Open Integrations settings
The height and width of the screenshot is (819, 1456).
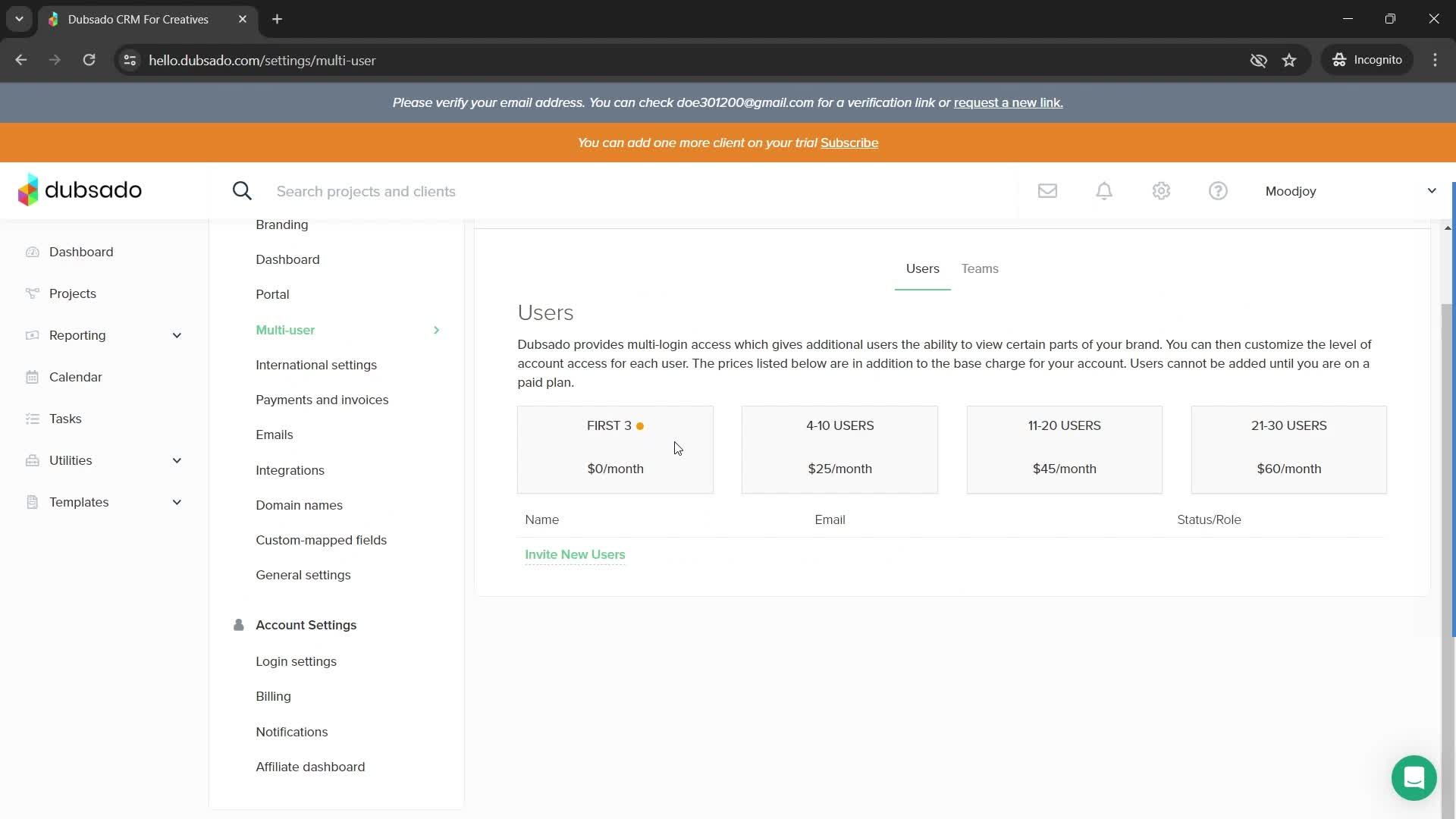(x=290, y=470)
